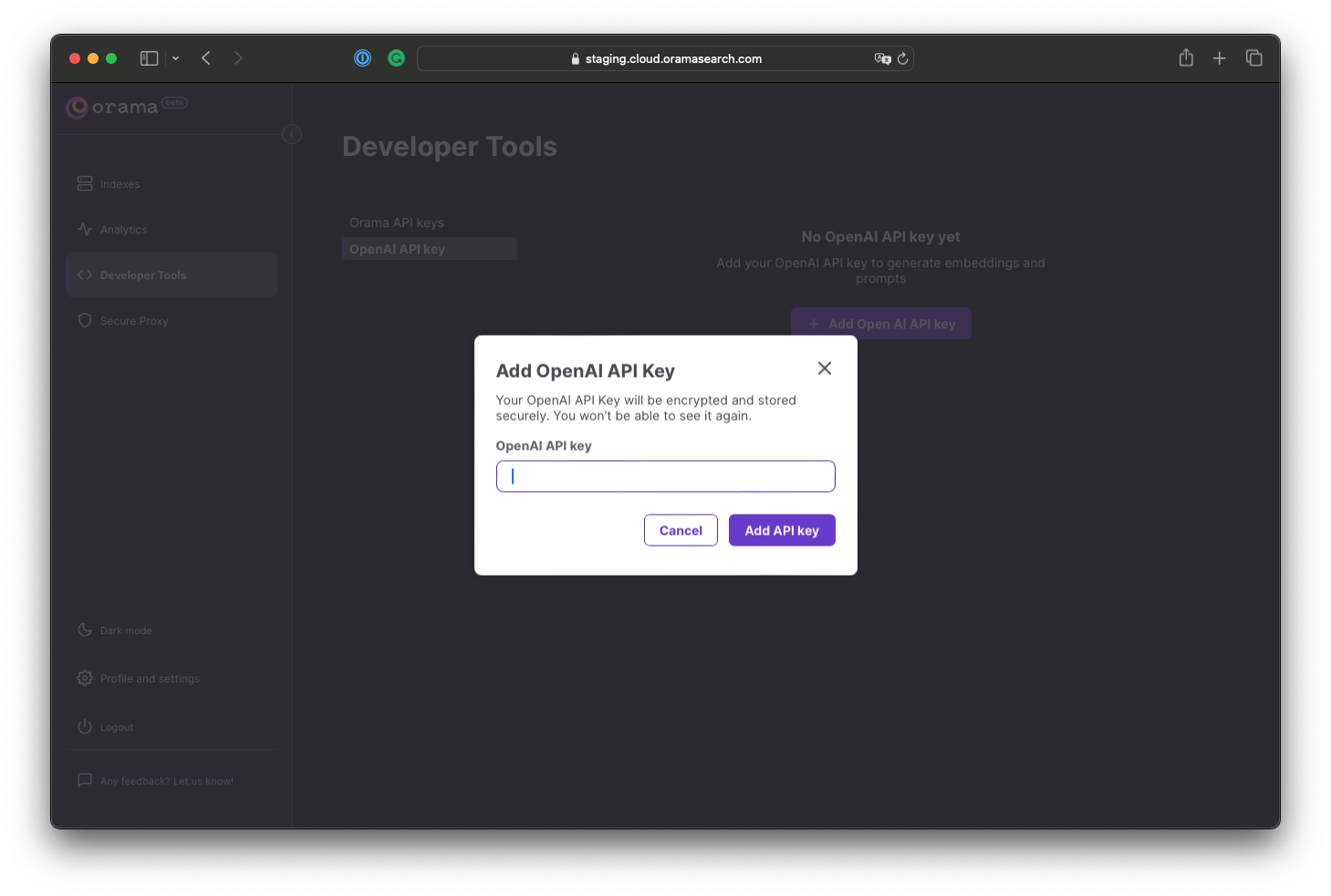The width and height of the screenshot is (1331, 896).
Task: Click the Developer Tools page heading
Action: [450, 147]
